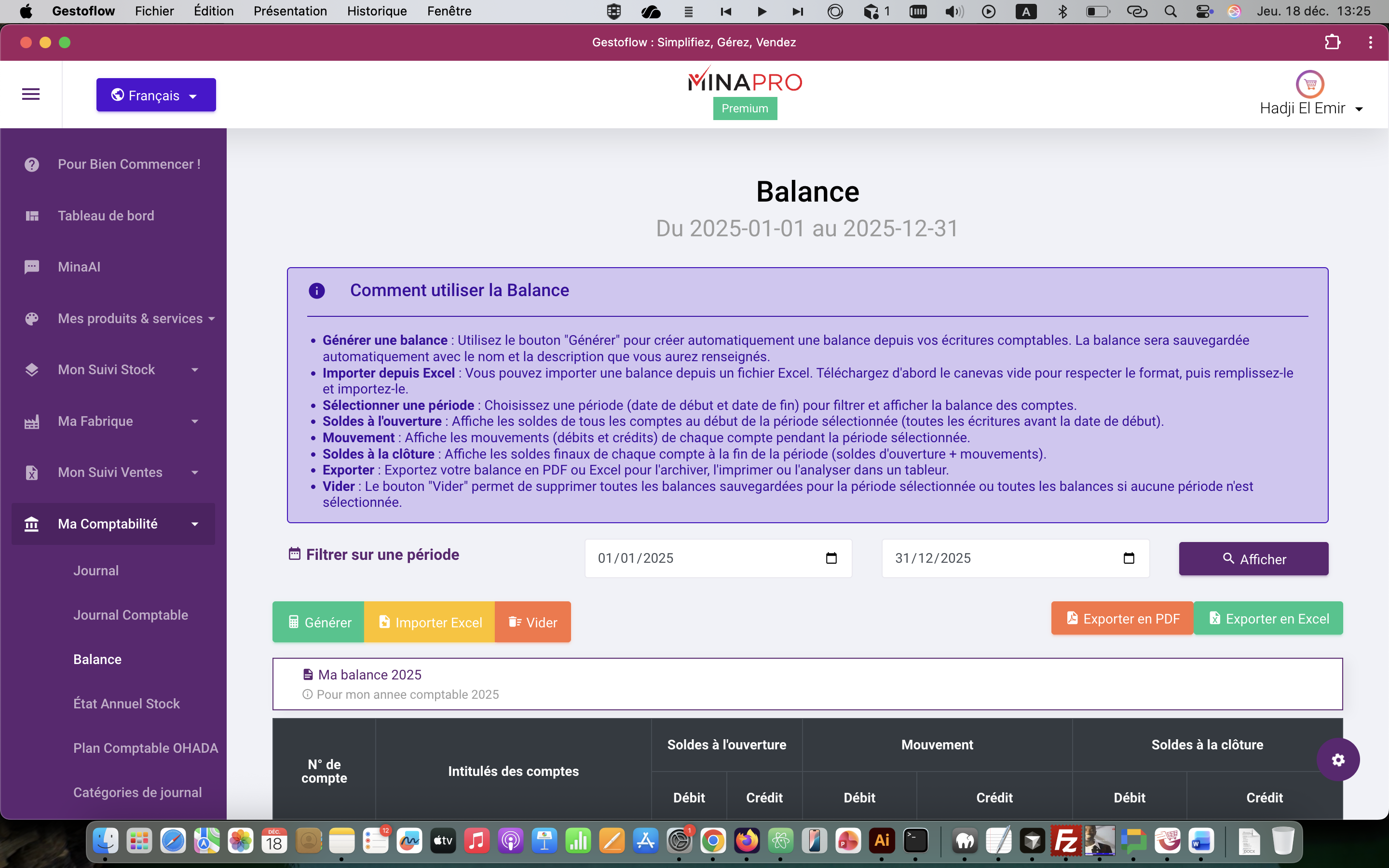Viewport: 1389px width, 868px height.
Task: Select Journal Comptable in the sidebar
Action: pyautogui.click(x=130, y=615)
